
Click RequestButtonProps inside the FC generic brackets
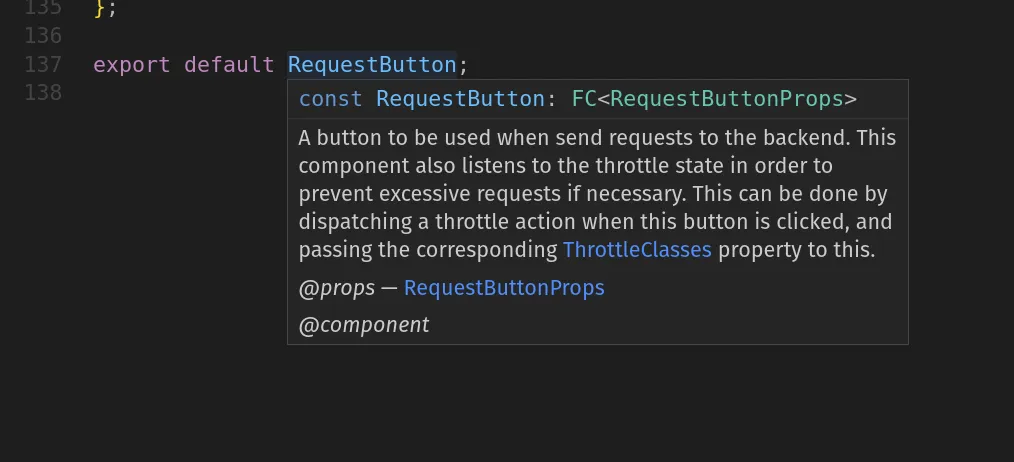tap(727, 99)
